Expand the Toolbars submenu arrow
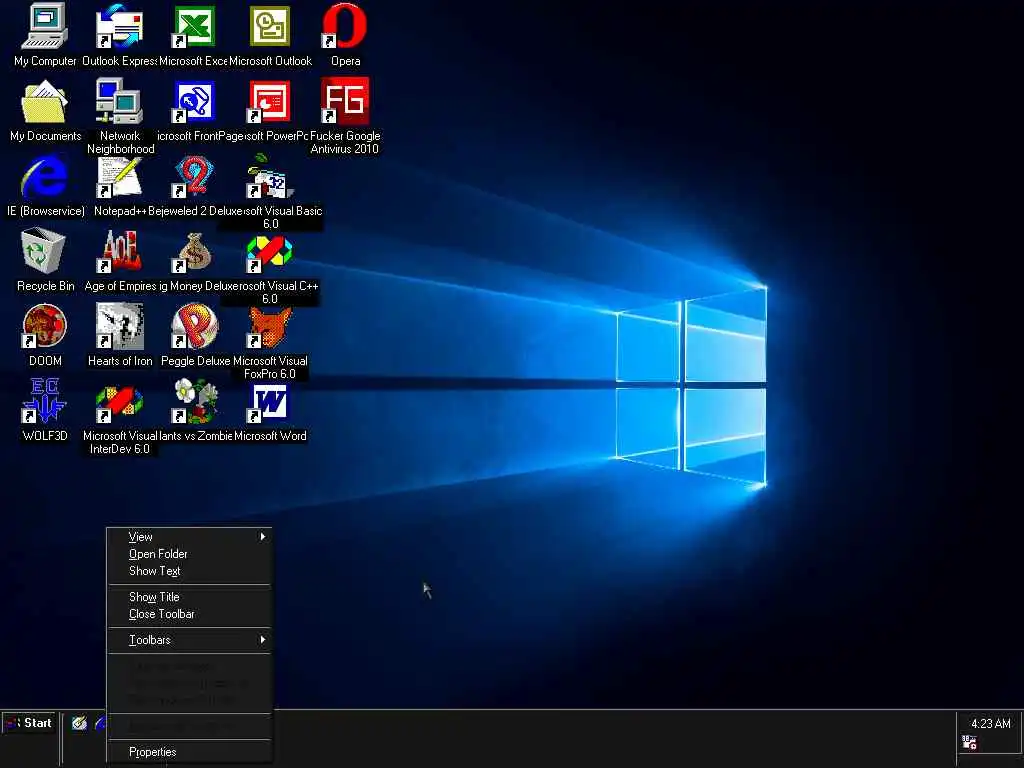 coord(263,640)
